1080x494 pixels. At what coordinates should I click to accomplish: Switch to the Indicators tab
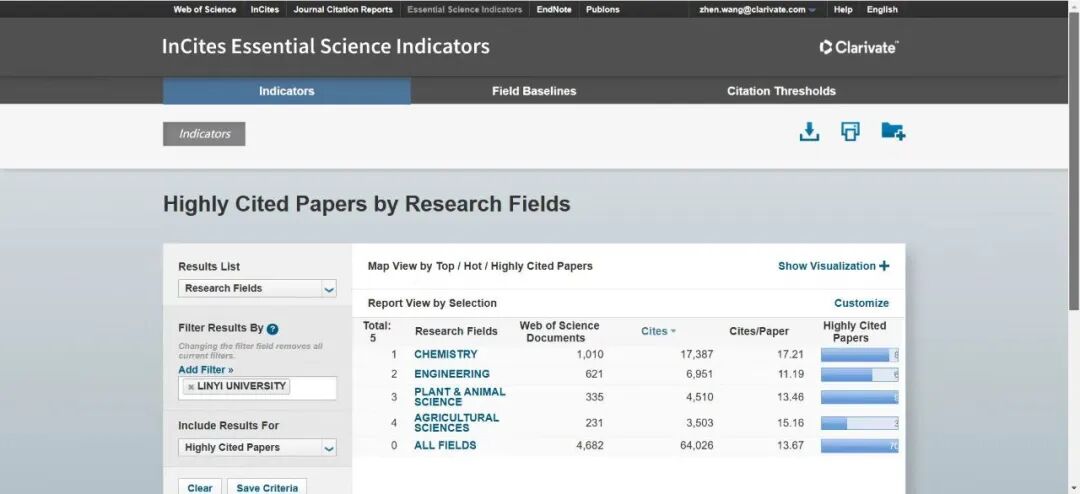287,91
